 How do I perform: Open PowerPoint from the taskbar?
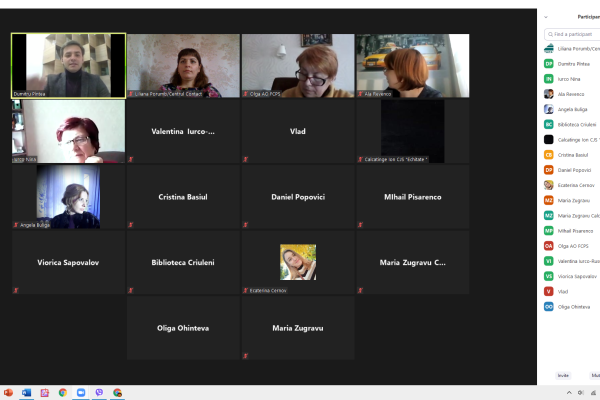(x=8, y=393)
